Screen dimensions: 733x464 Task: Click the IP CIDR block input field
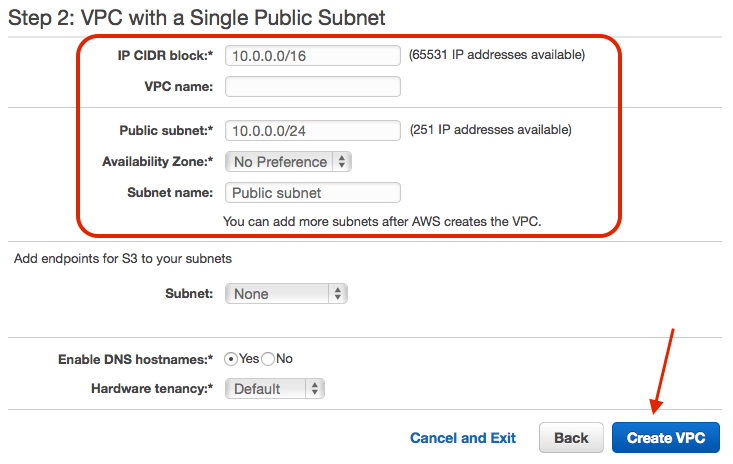pyautogui.click(x=312, y=56)
